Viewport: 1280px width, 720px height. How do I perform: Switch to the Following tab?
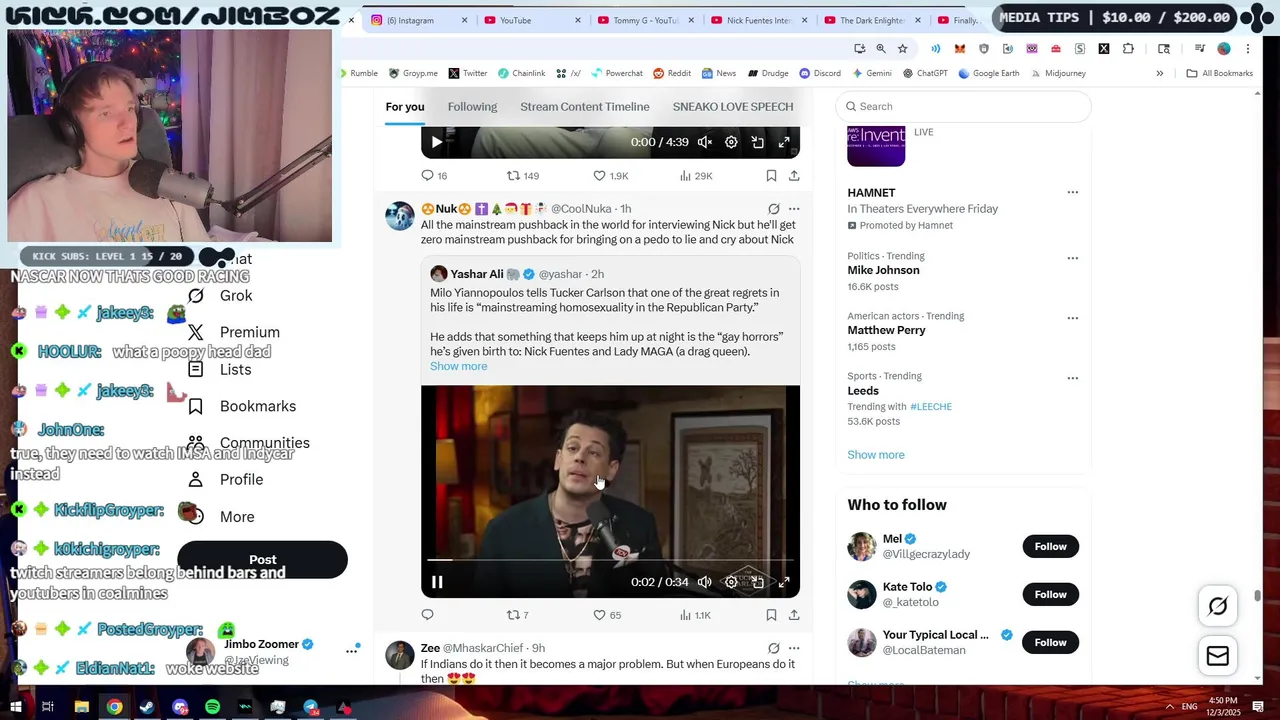tap(472, 107)
